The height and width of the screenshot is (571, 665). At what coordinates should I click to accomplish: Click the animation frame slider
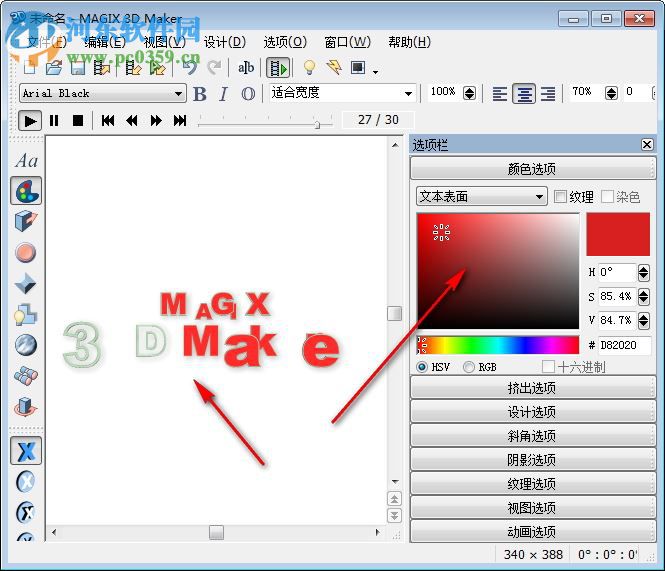pyautogui.click(x=317, y=124)
